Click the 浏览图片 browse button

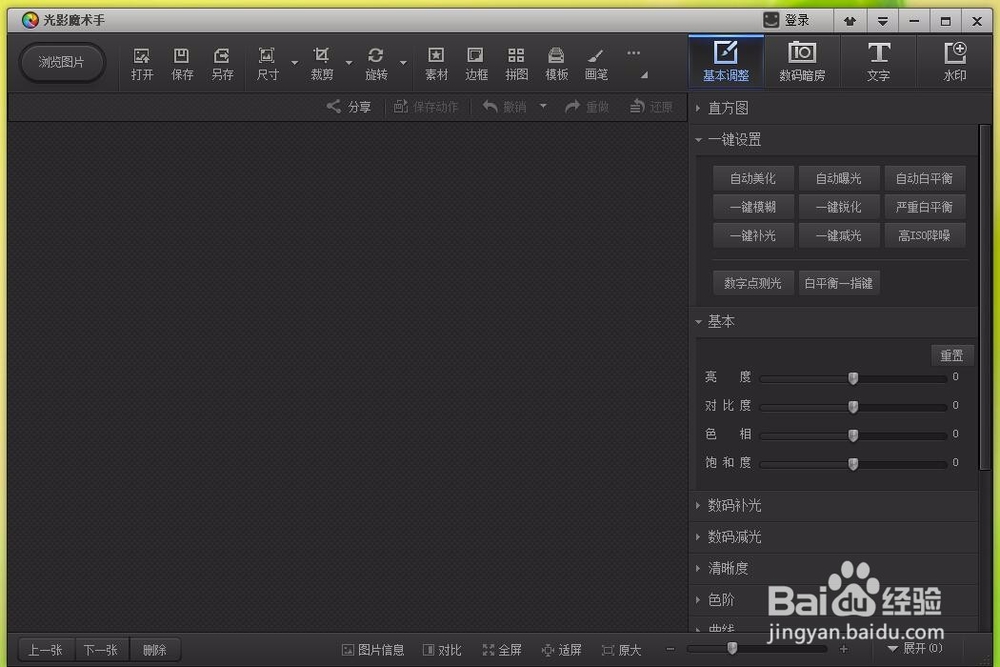pyautogui.click(x=62, y=62)
